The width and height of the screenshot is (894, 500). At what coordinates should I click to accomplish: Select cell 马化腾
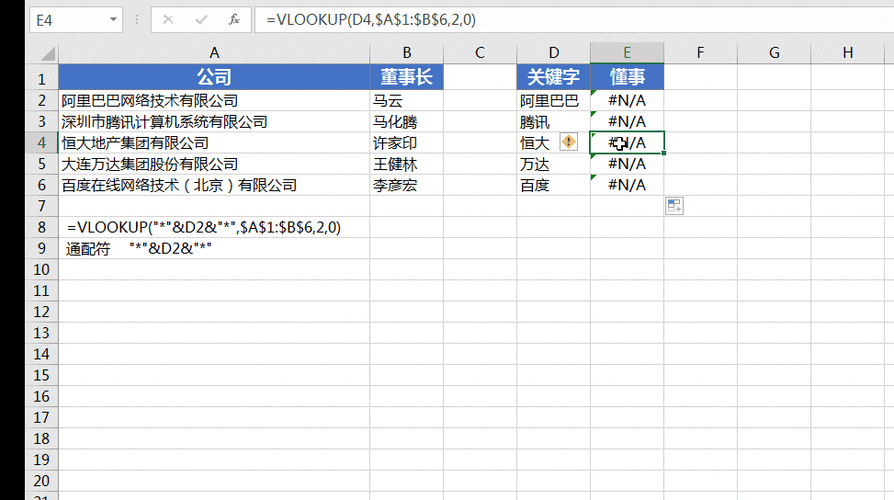[x=407, y=121]
